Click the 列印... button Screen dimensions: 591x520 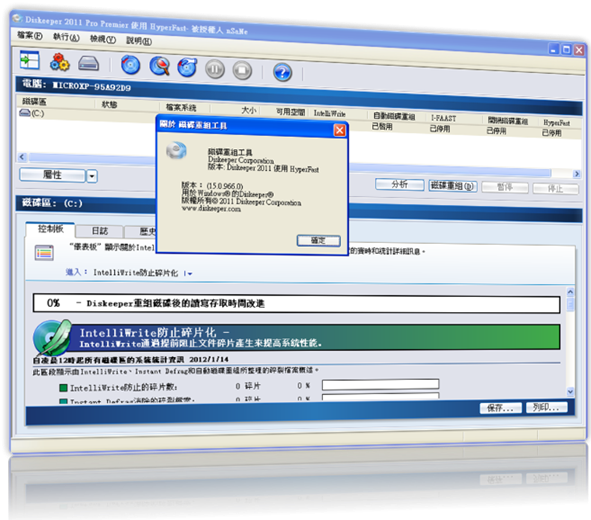click(x=546, y=407)
